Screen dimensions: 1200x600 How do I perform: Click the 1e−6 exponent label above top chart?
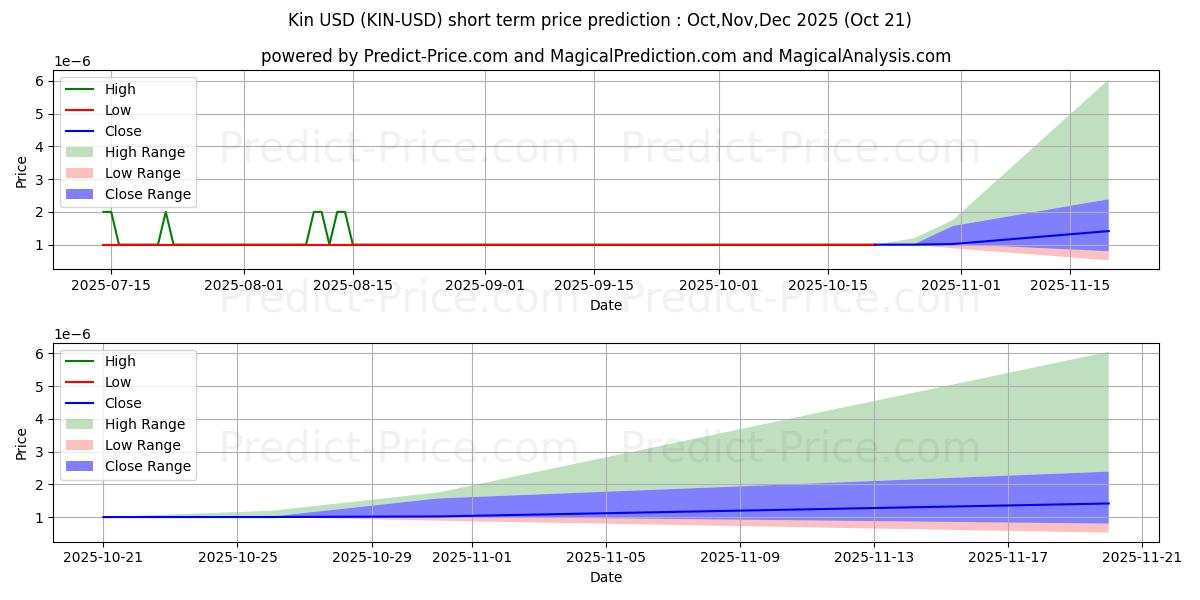[70, 61]
